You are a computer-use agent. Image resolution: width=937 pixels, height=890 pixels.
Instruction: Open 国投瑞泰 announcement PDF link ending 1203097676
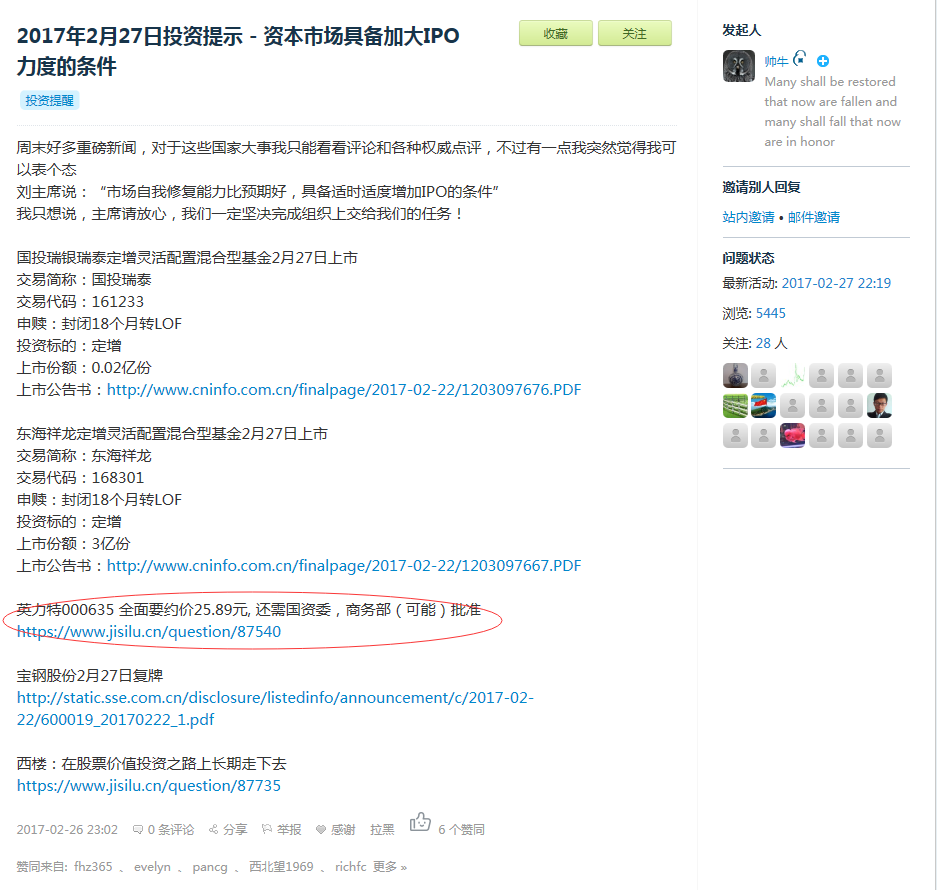[344, 390]
